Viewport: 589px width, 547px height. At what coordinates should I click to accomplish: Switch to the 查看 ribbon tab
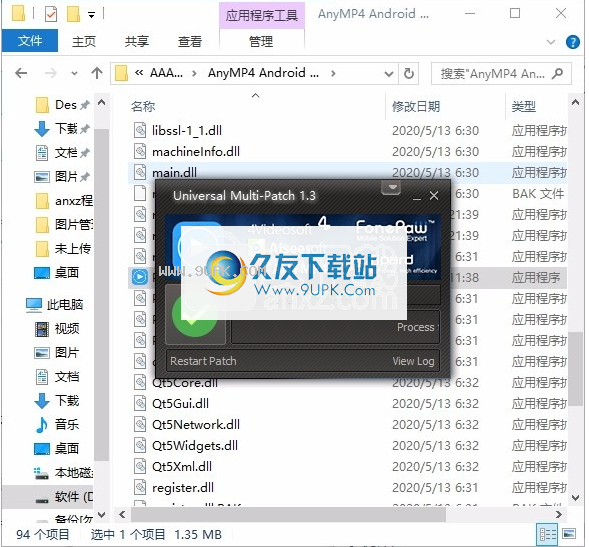coord(190,41)
